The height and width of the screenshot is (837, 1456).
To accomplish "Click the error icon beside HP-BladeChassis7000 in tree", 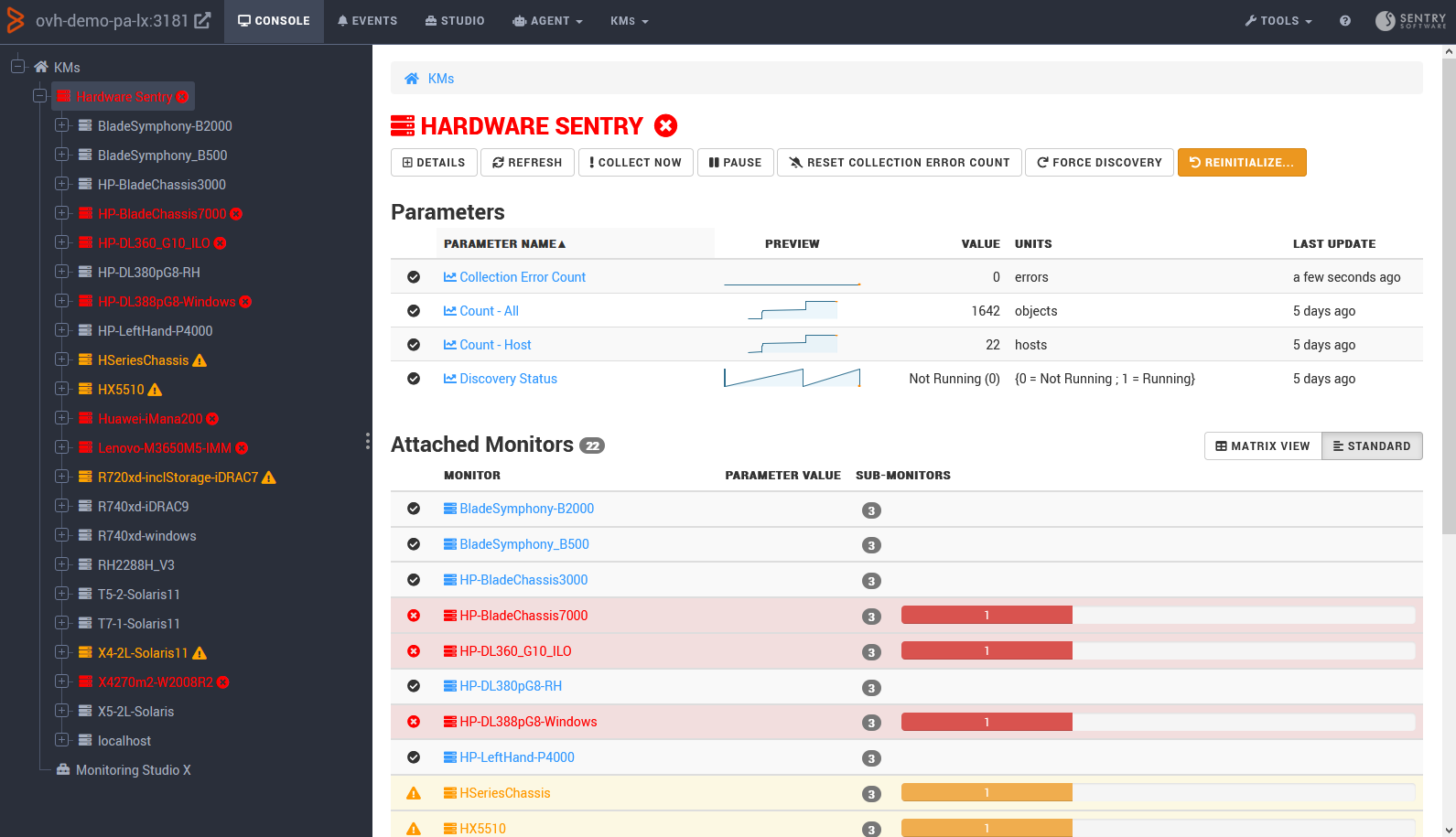I will [236, 214].
